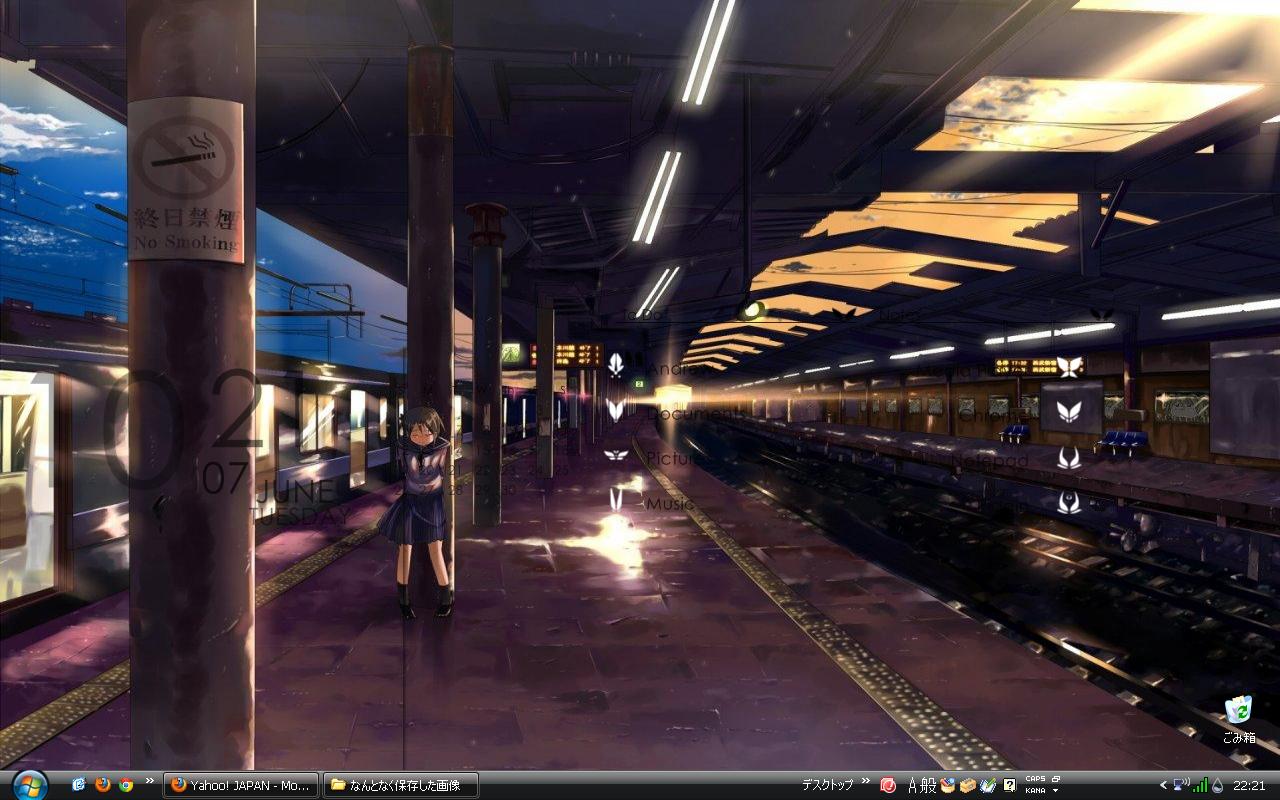The height and width of the screenshot is (800, 1280).
Task: Open the language bar options dropdown arrow
Action: pyautogui.click(x=1056, y=790)
